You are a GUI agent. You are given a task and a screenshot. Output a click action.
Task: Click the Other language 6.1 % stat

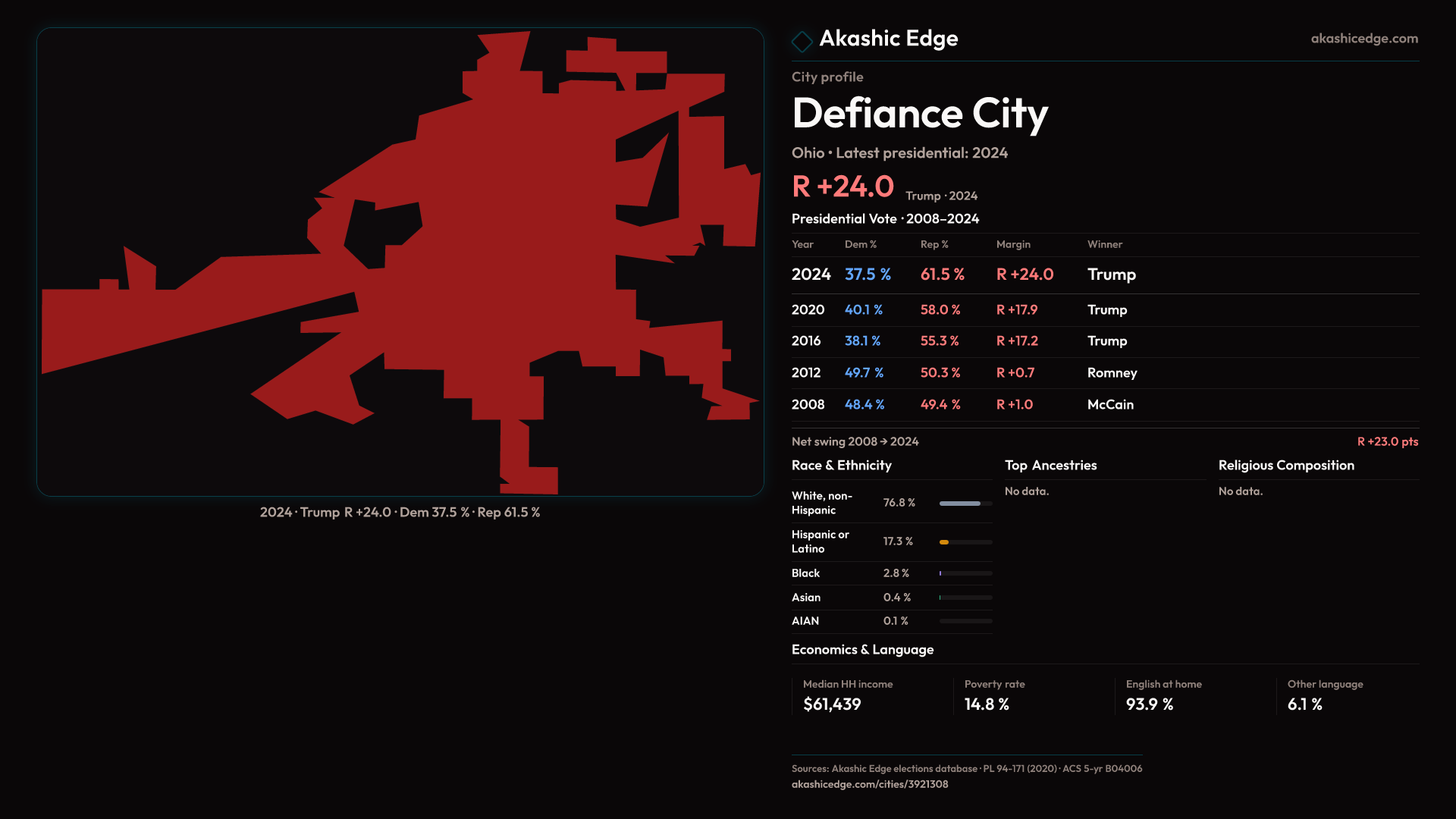1304,704
